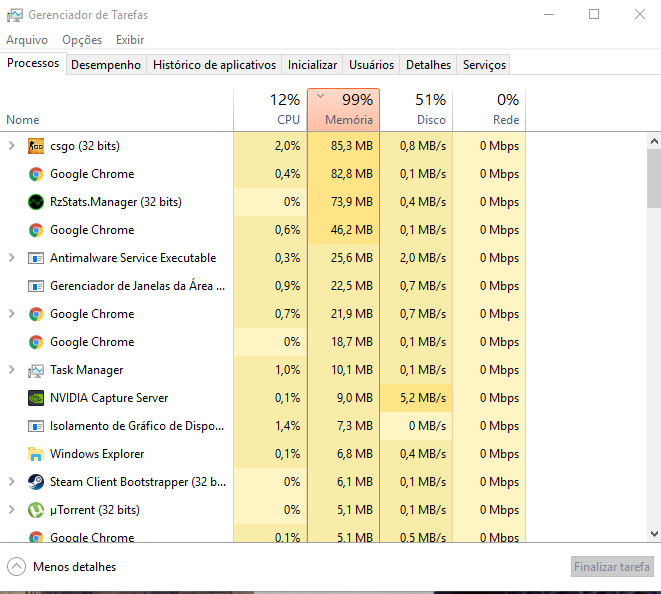Click the NVIDIA Capture Server icon
The image size is (661, 594).
(36, 398)
